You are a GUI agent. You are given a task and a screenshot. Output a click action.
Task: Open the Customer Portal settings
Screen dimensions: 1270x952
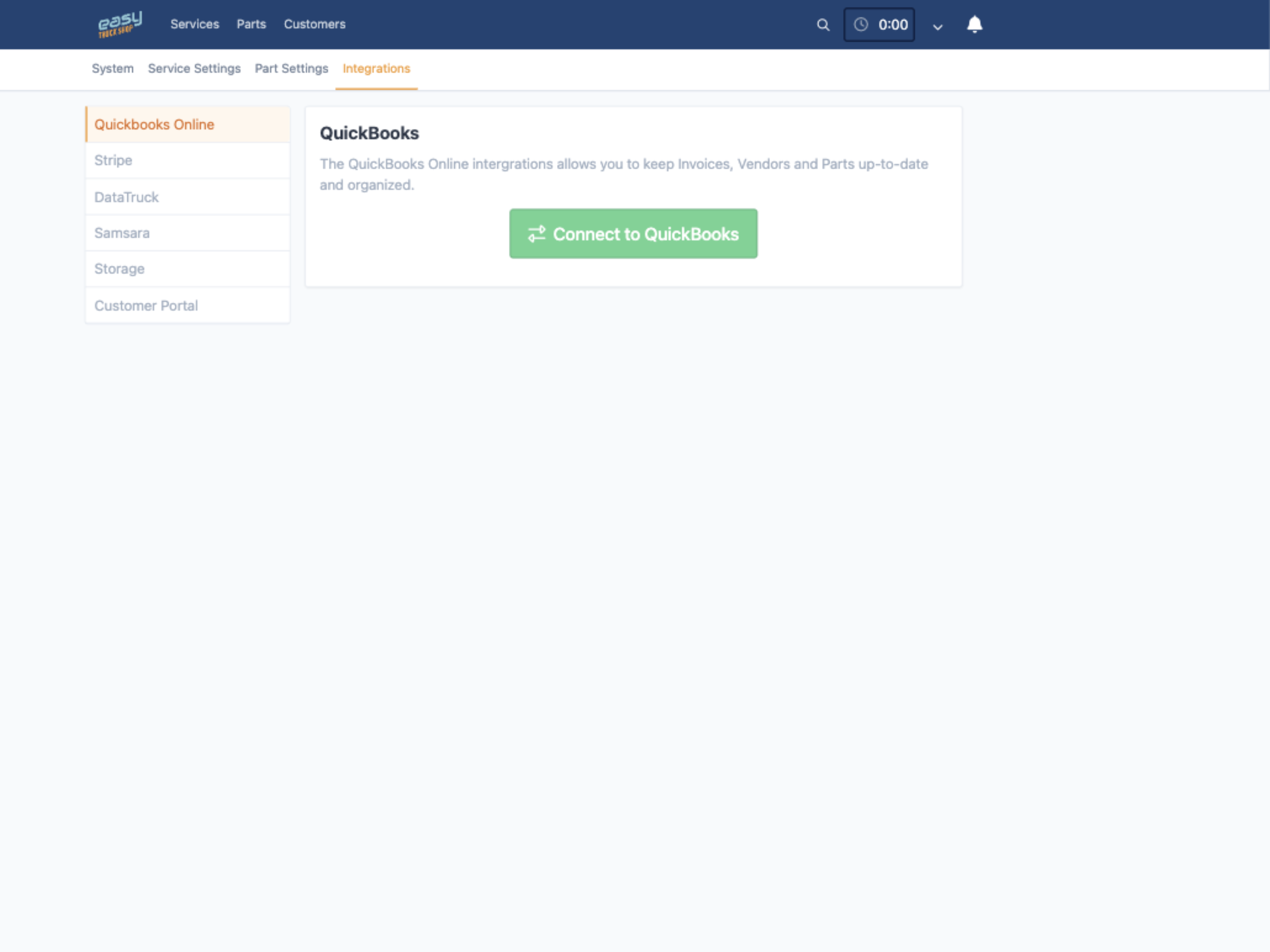188,305
